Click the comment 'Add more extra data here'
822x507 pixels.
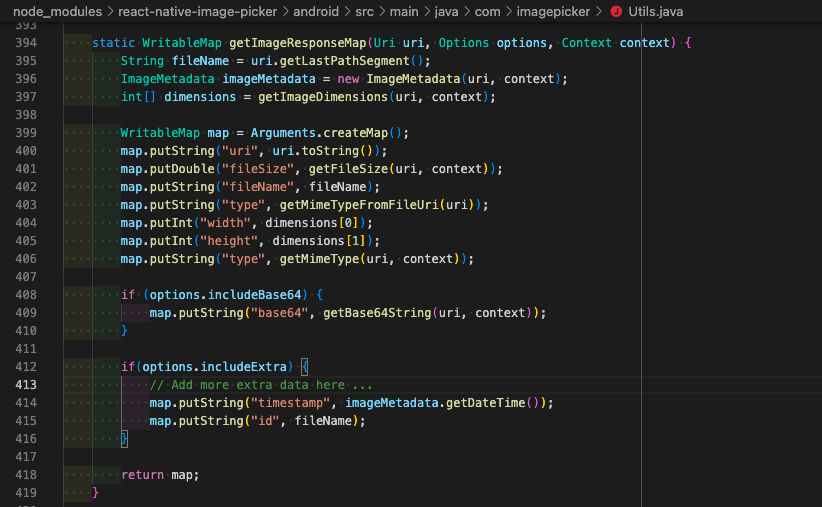(x=261, y=385)
